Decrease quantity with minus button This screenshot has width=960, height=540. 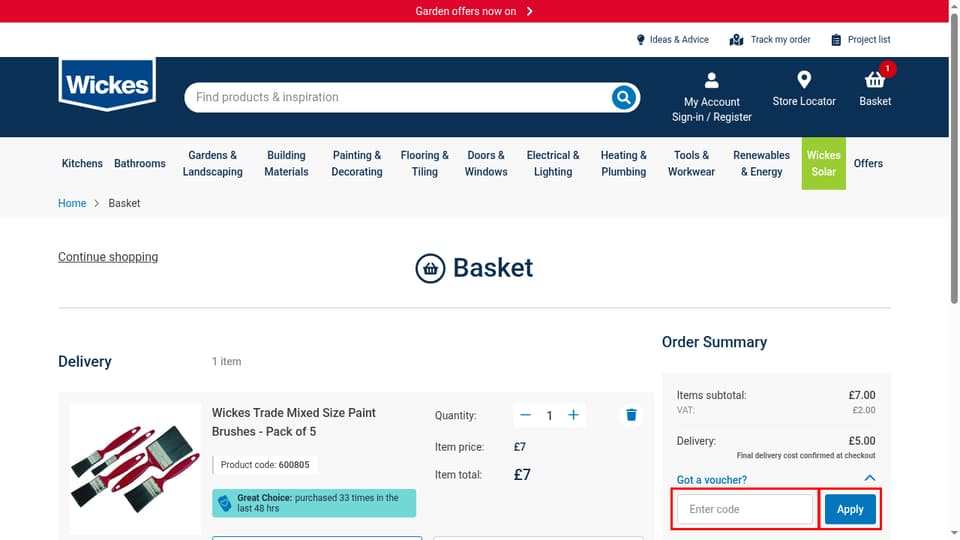pyautogui.click(x=525, y=415)
